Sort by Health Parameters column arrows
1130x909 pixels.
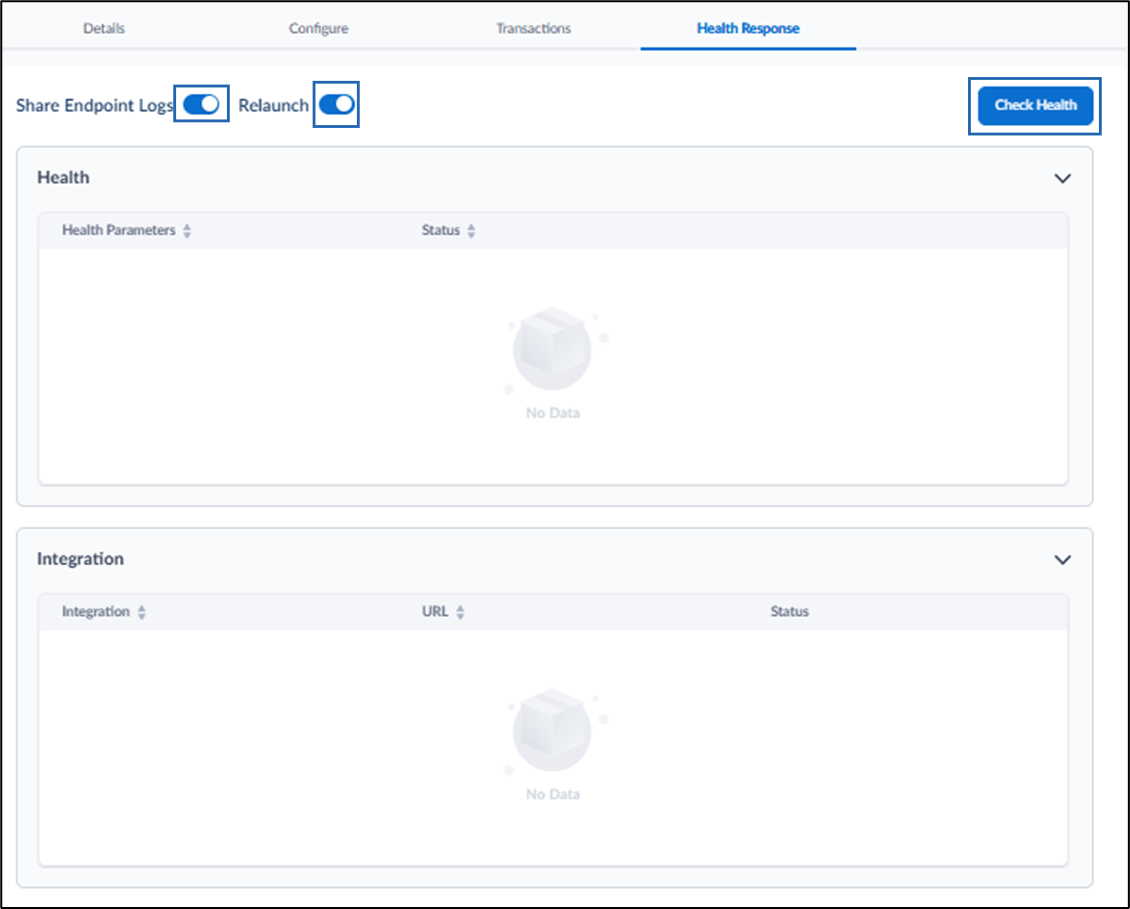pos(187,231)
